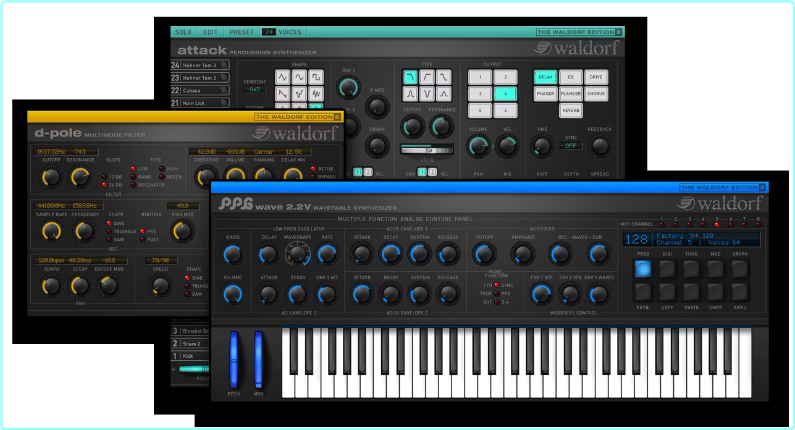Click the DIGI pad on PPG Wave
Viewport: 795px width, 430px height.
(667, 269)
